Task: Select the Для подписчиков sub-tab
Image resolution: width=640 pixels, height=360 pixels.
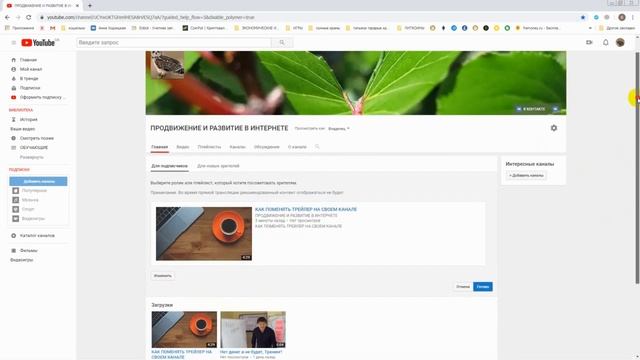Action: click(x=169, y=166)
